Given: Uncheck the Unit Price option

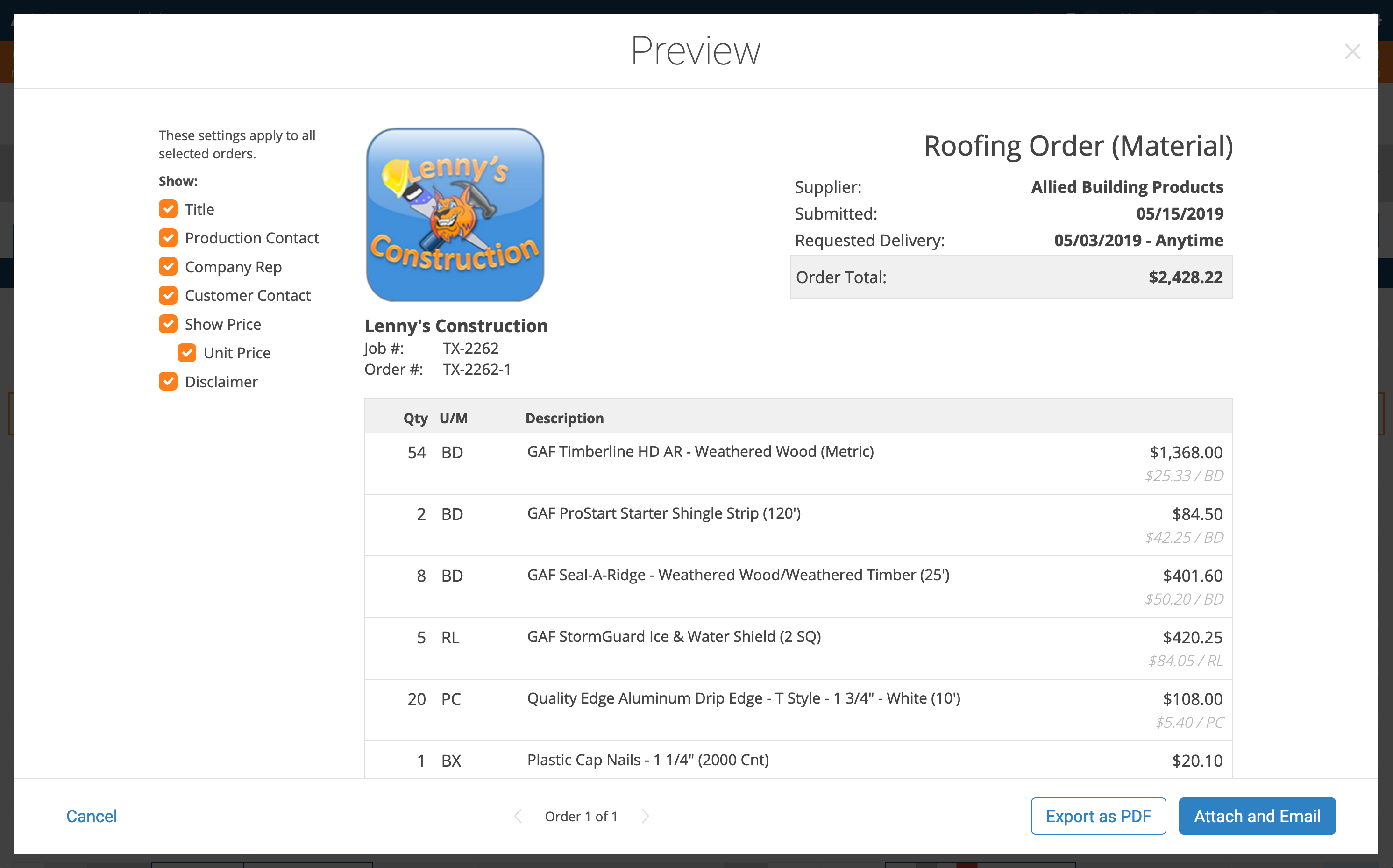Looking at the screenshot, I should (x=187, y=353).
